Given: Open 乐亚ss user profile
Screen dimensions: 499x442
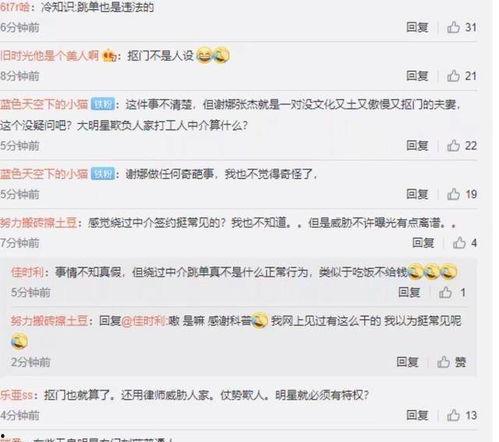Looking at the screenshot, I should pyautogui.click(x=16, y=395).
